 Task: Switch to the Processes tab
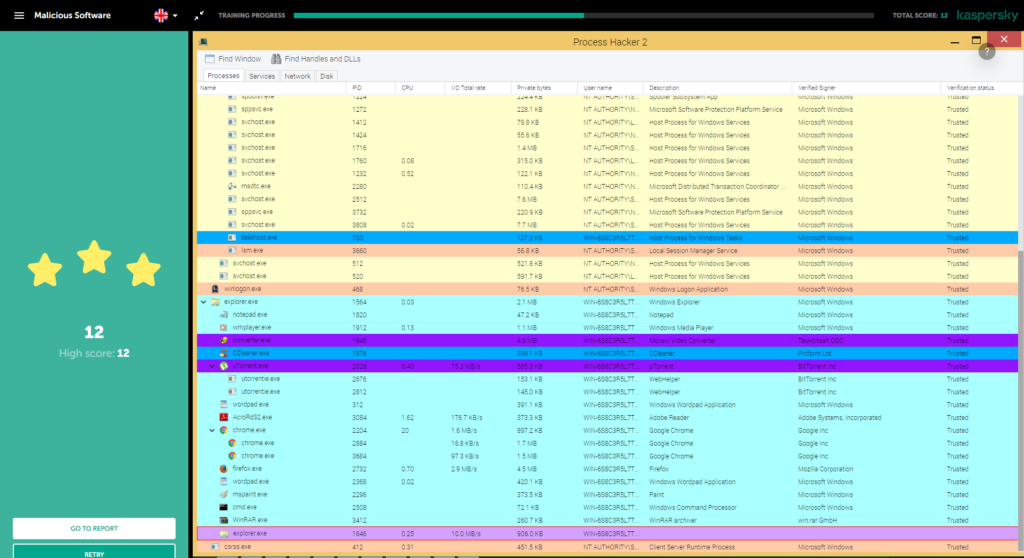223,76
